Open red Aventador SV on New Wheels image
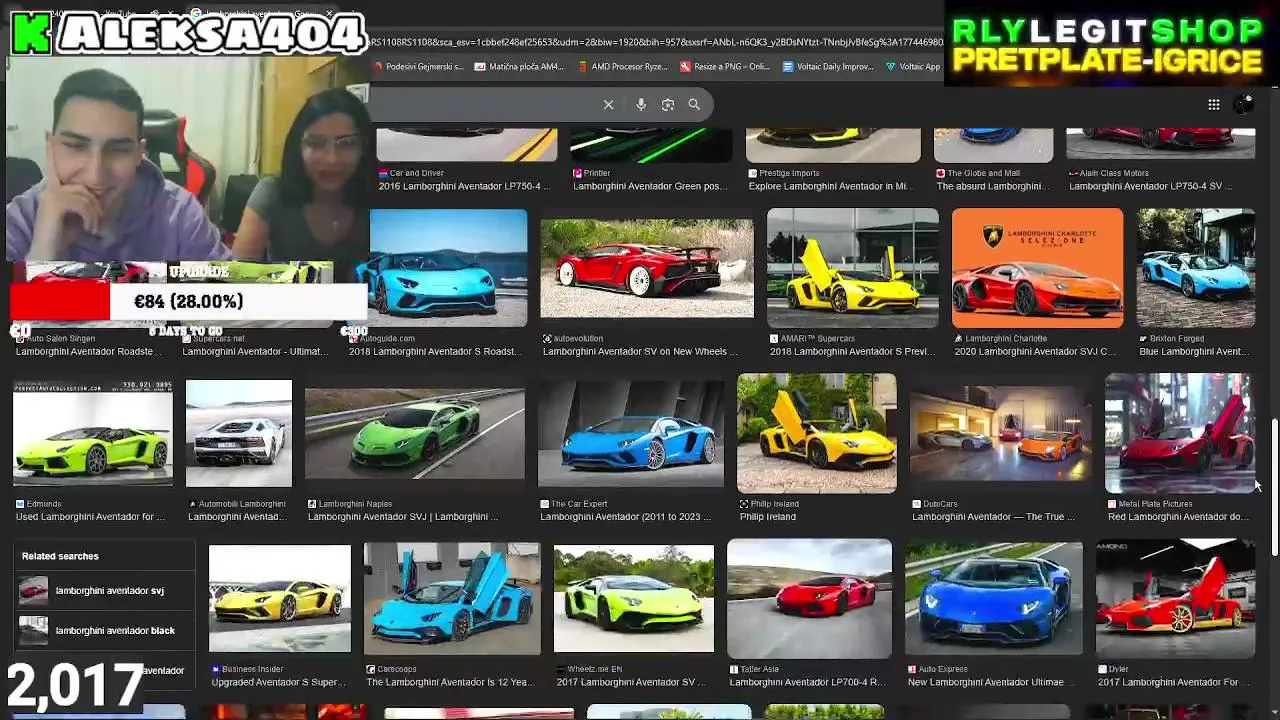This screenshot has height=720, width=1280. 647,268
